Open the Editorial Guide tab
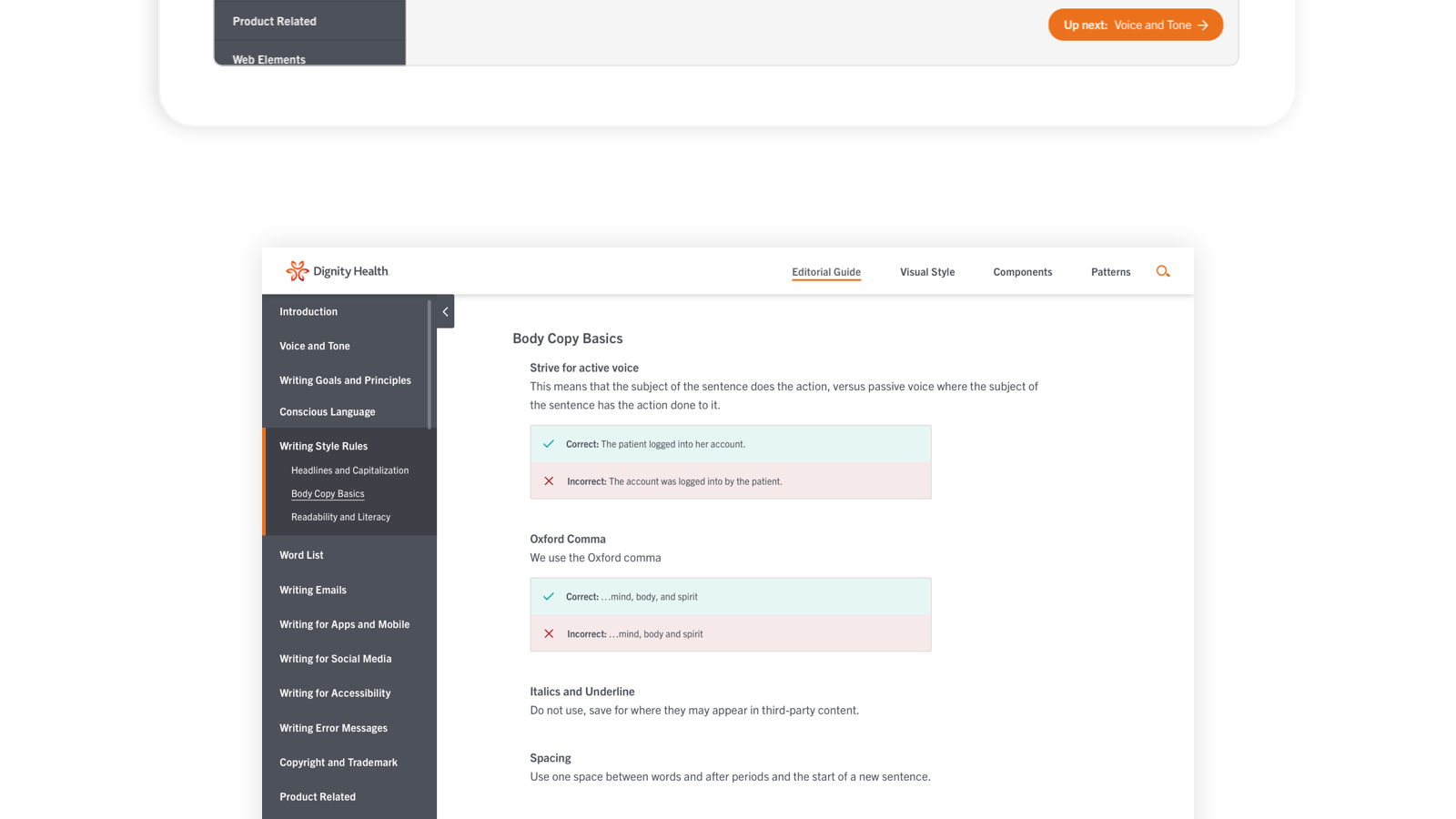This screenshot has width=1456, height=819. tap(826, 272)
